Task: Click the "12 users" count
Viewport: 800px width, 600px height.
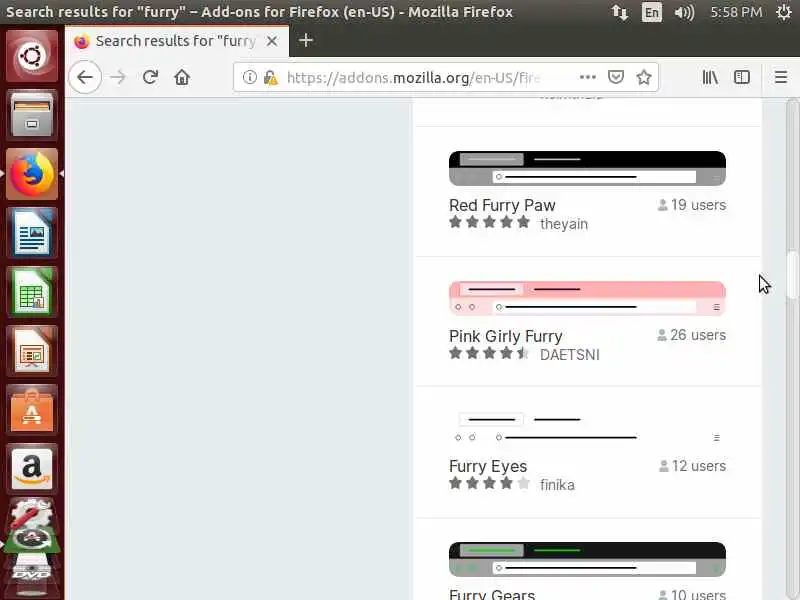Action: 692,466
